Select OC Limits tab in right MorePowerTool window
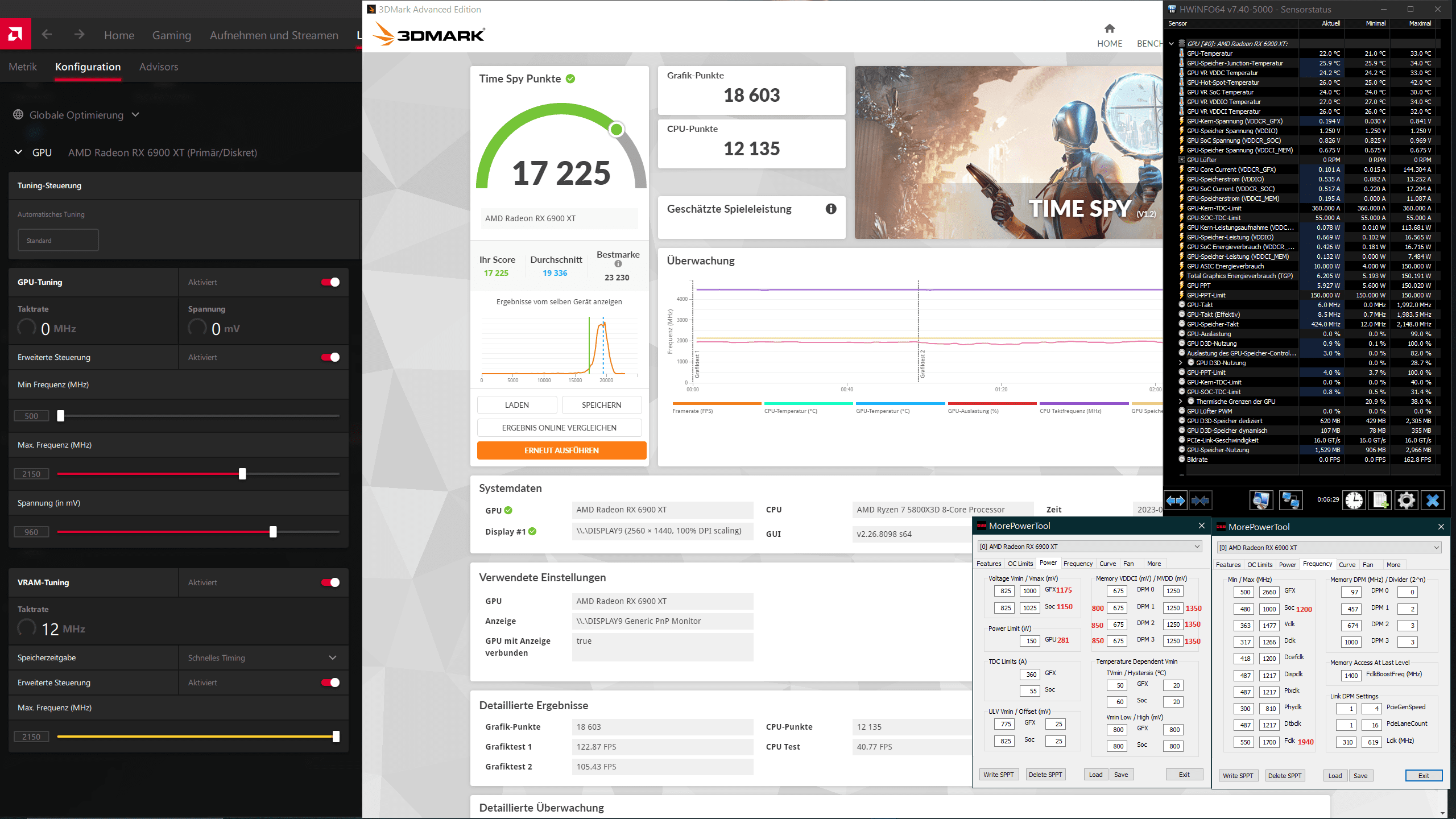Image resolution: width=1456 pixels, height=819 pixels. 1260,565
